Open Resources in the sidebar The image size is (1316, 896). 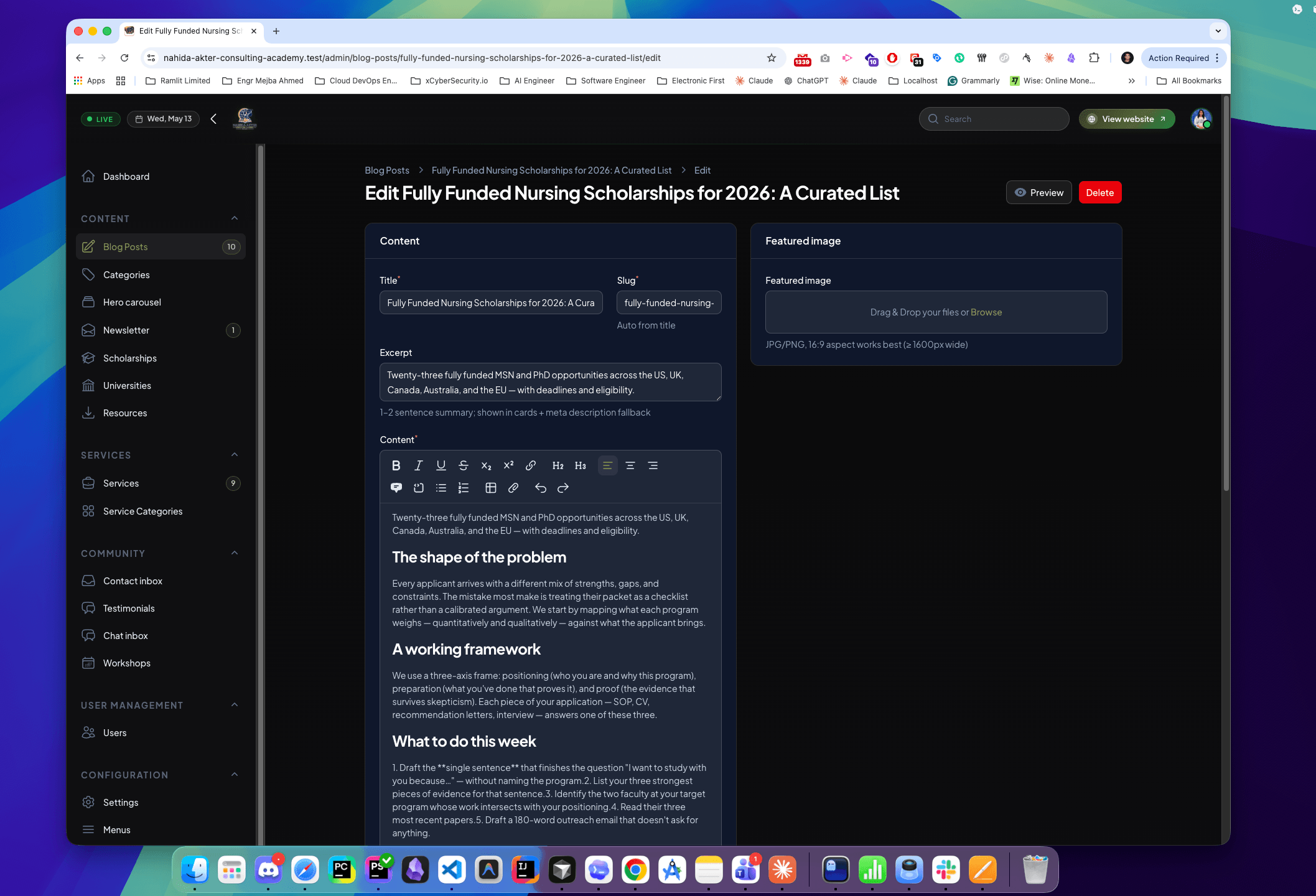pos(161,413)
